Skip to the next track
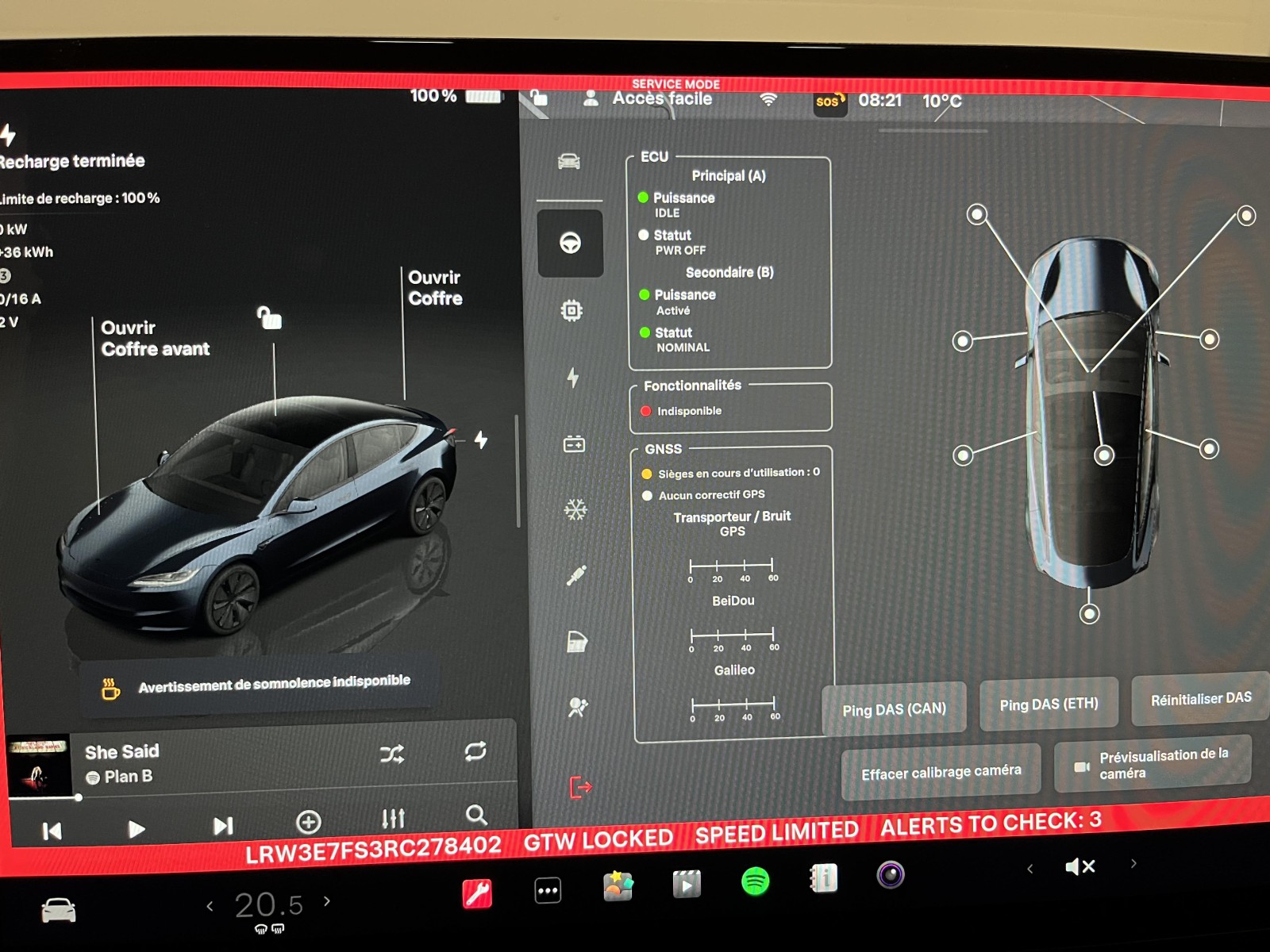This screenshot has width=1270, height=952. coord(223,826)
